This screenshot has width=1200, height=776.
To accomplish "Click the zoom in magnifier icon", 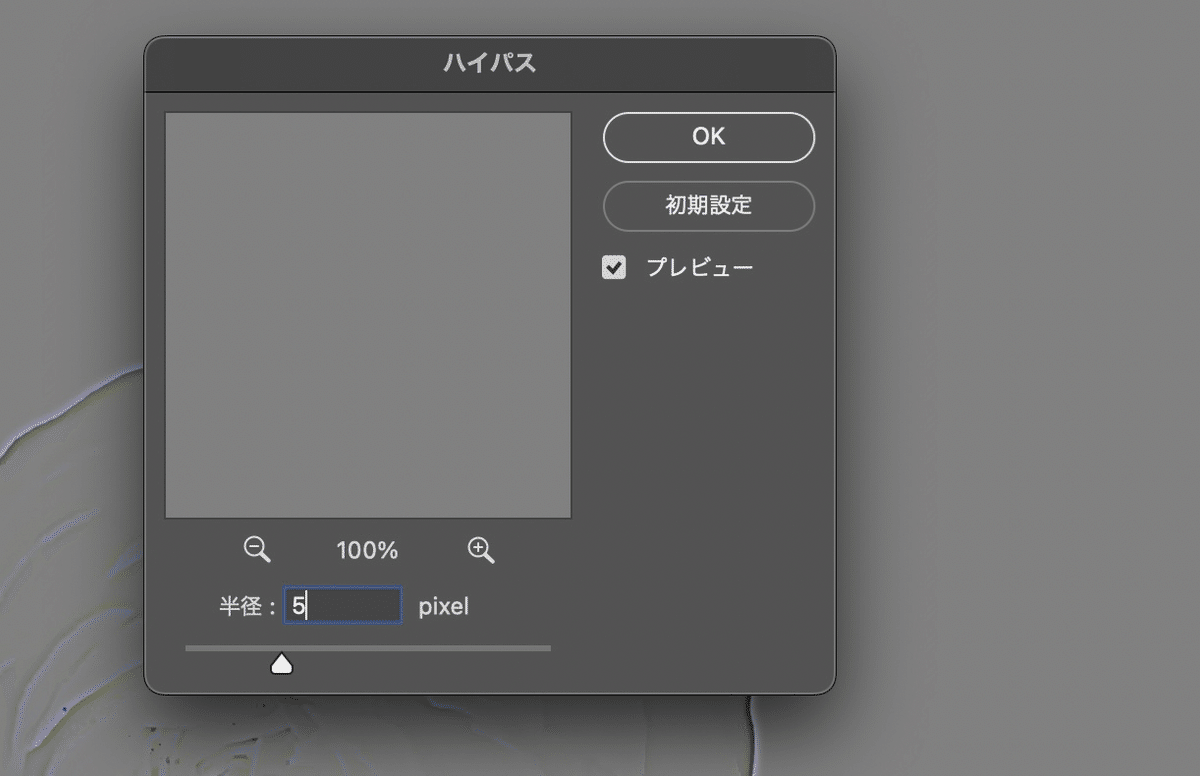I will click(x=481, y=549).
